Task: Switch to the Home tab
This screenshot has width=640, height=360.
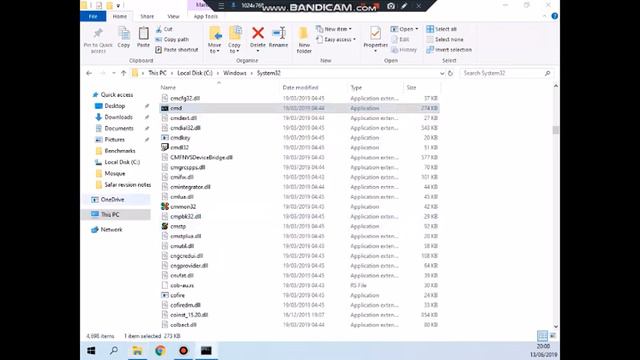Action: pos(120,16)
